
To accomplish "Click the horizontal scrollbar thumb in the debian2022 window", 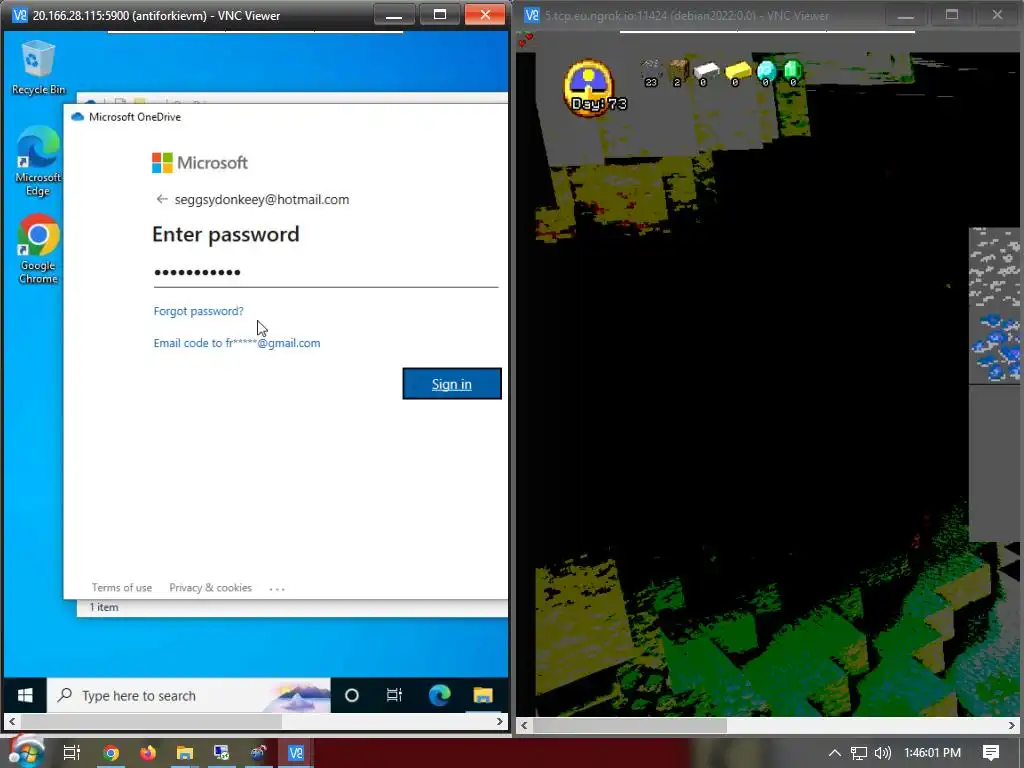I will click(630, 726).
